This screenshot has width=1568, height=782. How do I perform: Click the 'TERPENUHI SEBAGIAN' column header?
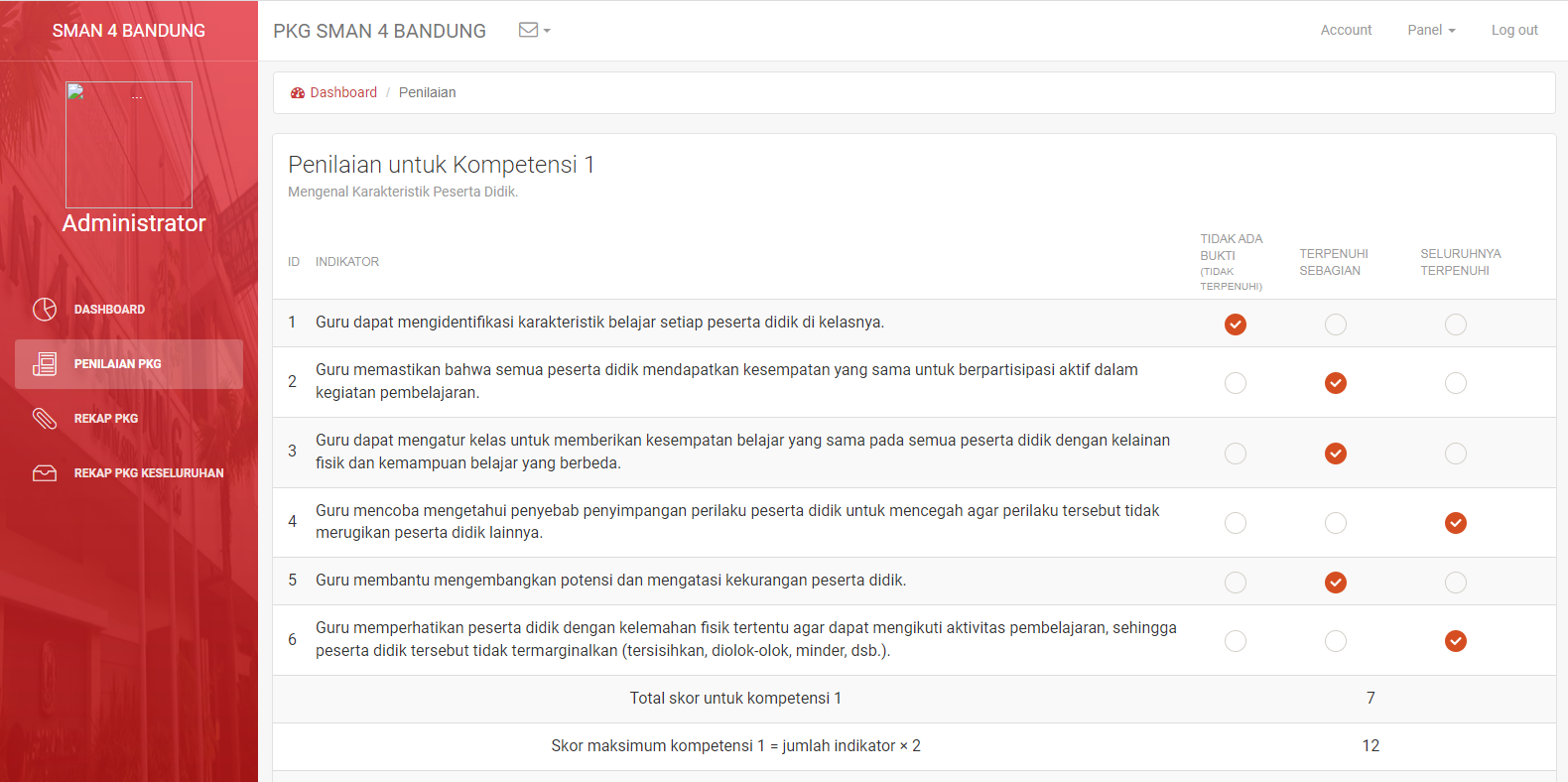pyautogui.click(x=1334, y=262)
